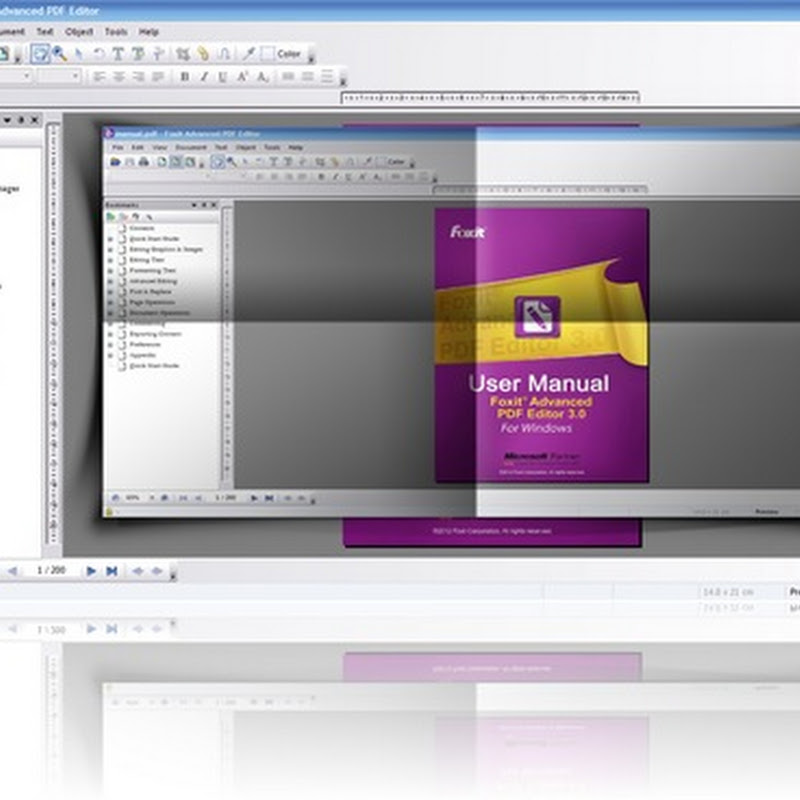Jump to last page in bottom navigation
Screen dimensions: 800x800
112,571
